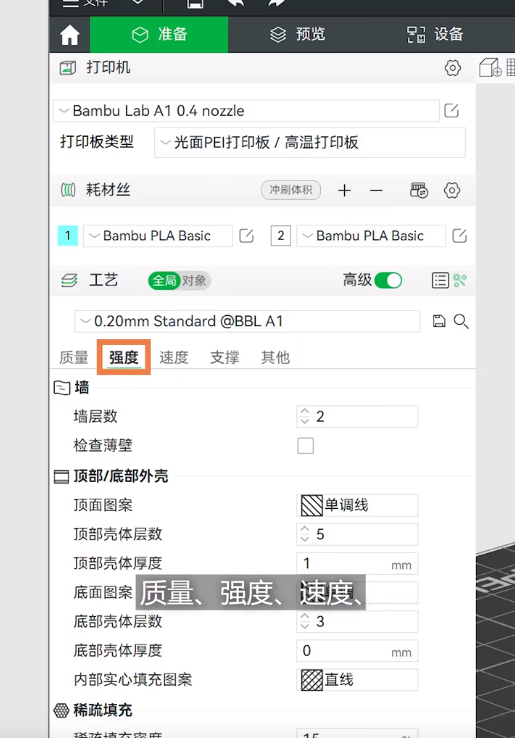Screen dimensions: 515x738
Task: Select filament slot 1 cyan color swatch
Action: pyautogui.click(x=68, y=235)
